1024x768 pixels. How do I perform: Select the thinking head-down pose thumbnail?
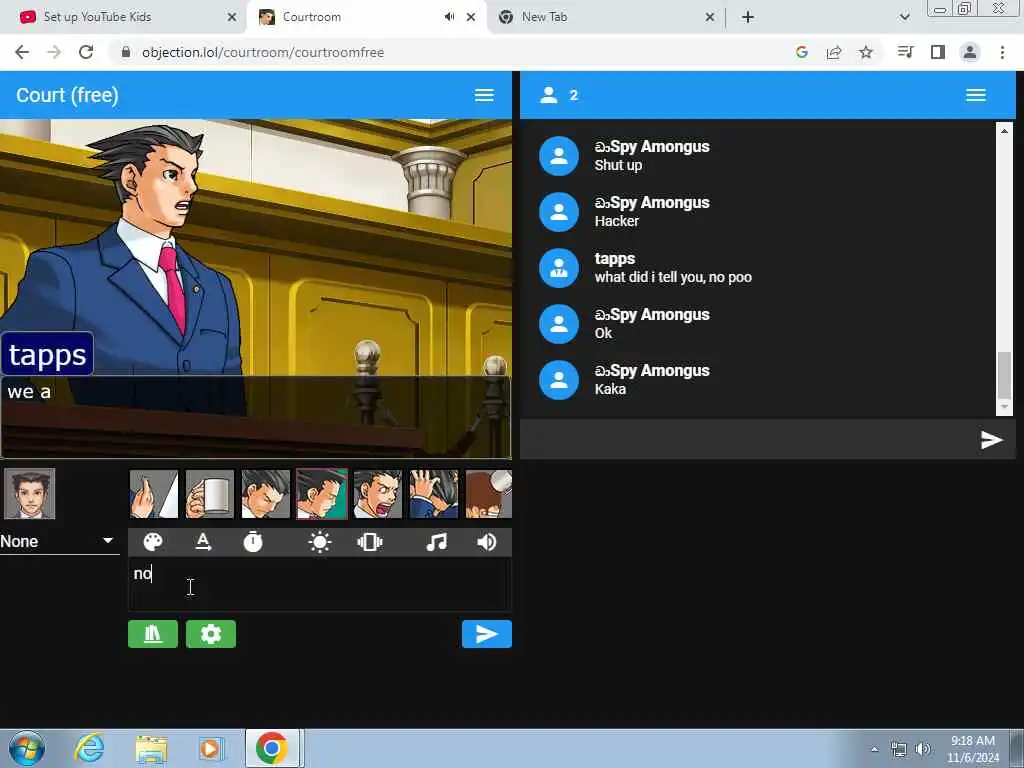point(266,494)
